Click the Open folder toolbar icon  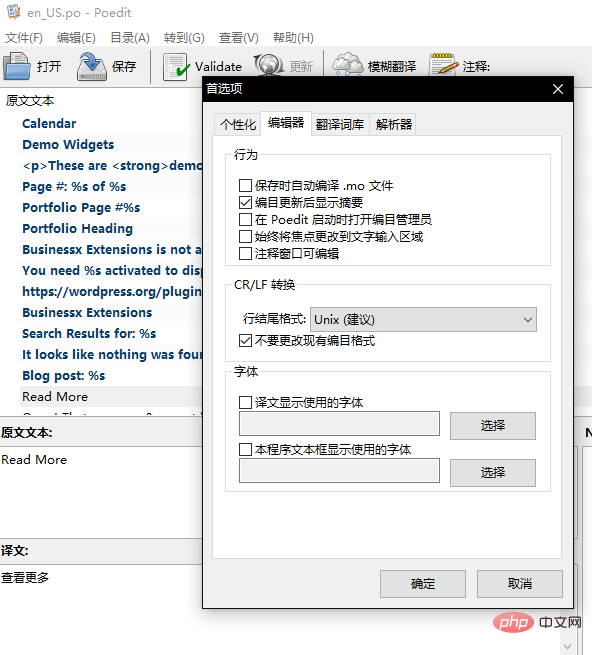click(17, 66)
